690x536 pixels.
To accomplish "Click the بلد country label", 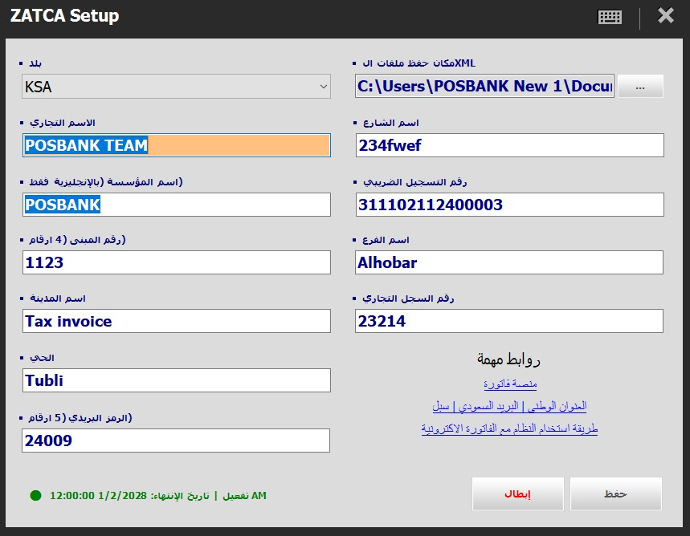I will click(x=35, y=63).
